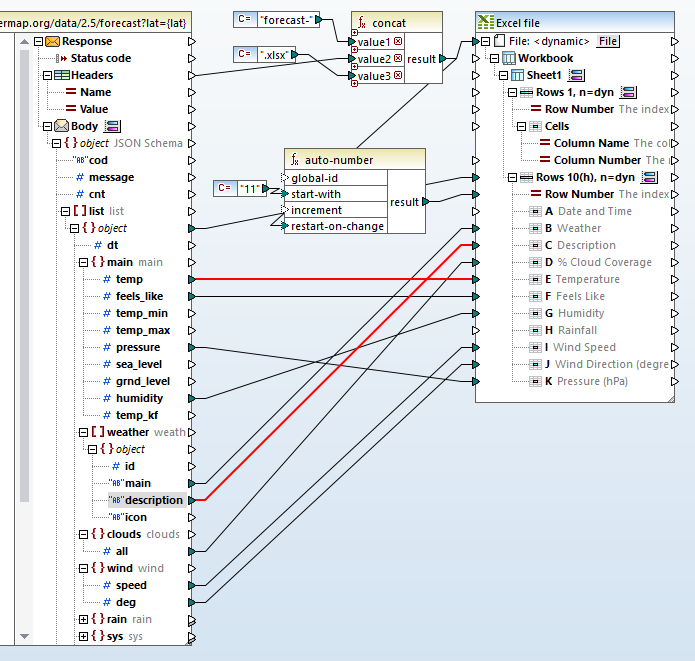Expand the rain node
Screen dimensions: 695x661
pos(83,619)
